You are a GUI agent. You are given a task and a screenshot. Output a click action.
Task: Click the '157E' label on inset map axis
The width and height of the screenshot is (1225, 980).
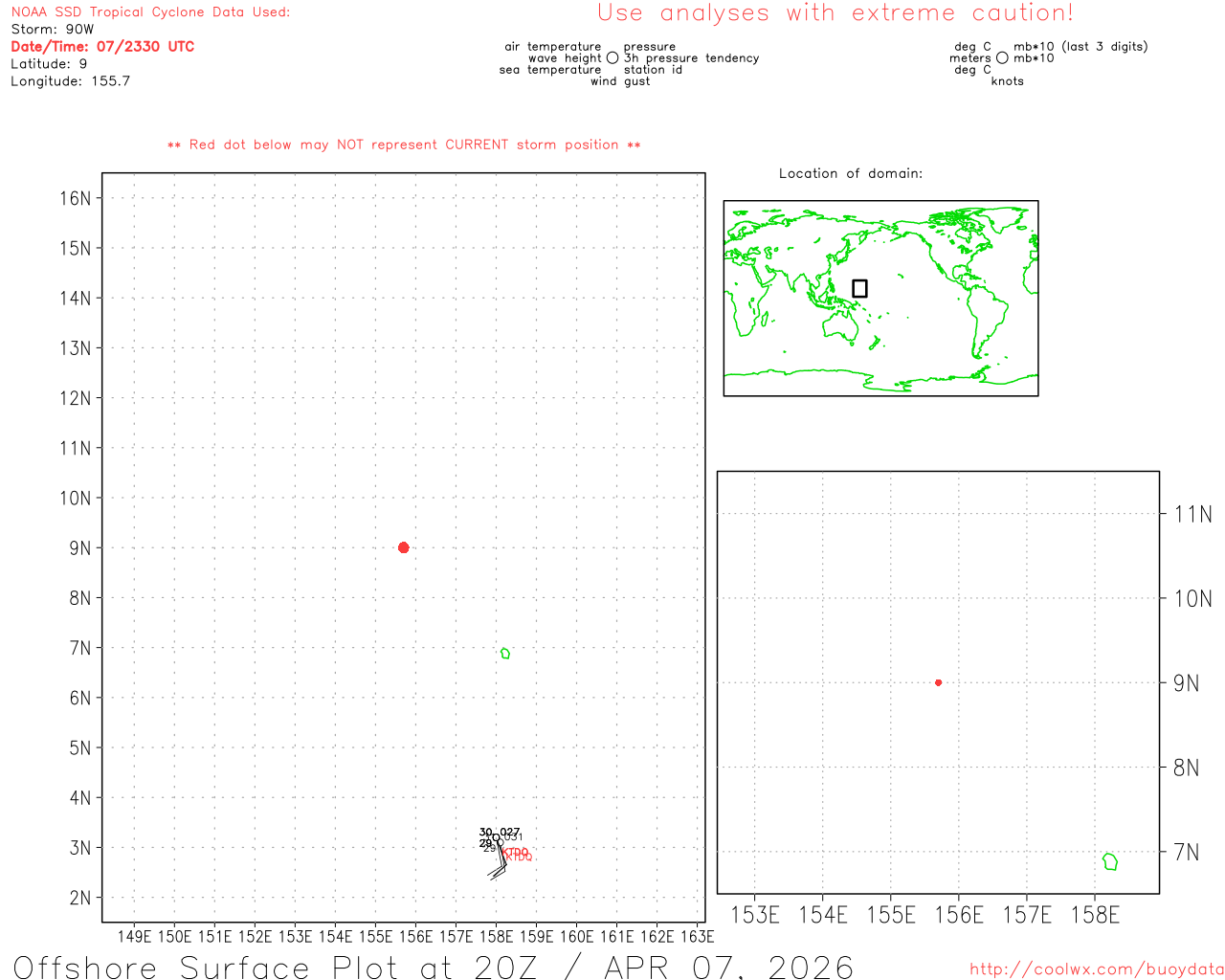click(1027, 915)
